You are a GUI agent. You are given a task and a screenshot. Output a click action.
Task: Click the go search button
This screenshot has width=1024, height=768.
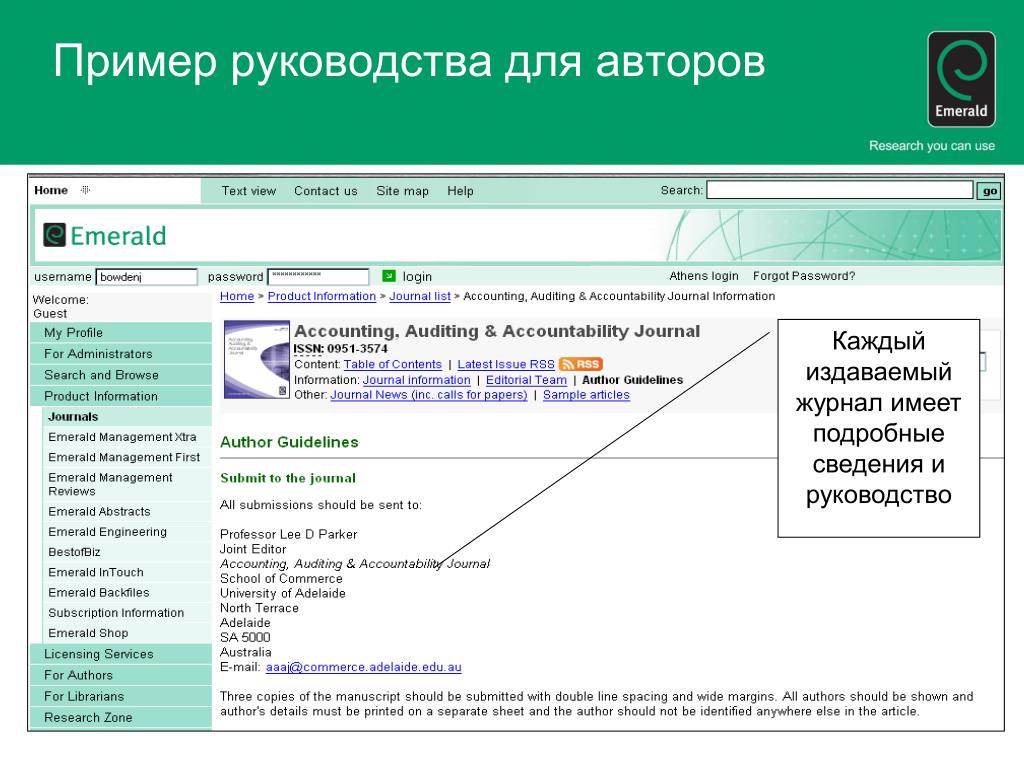pos(989,191)
